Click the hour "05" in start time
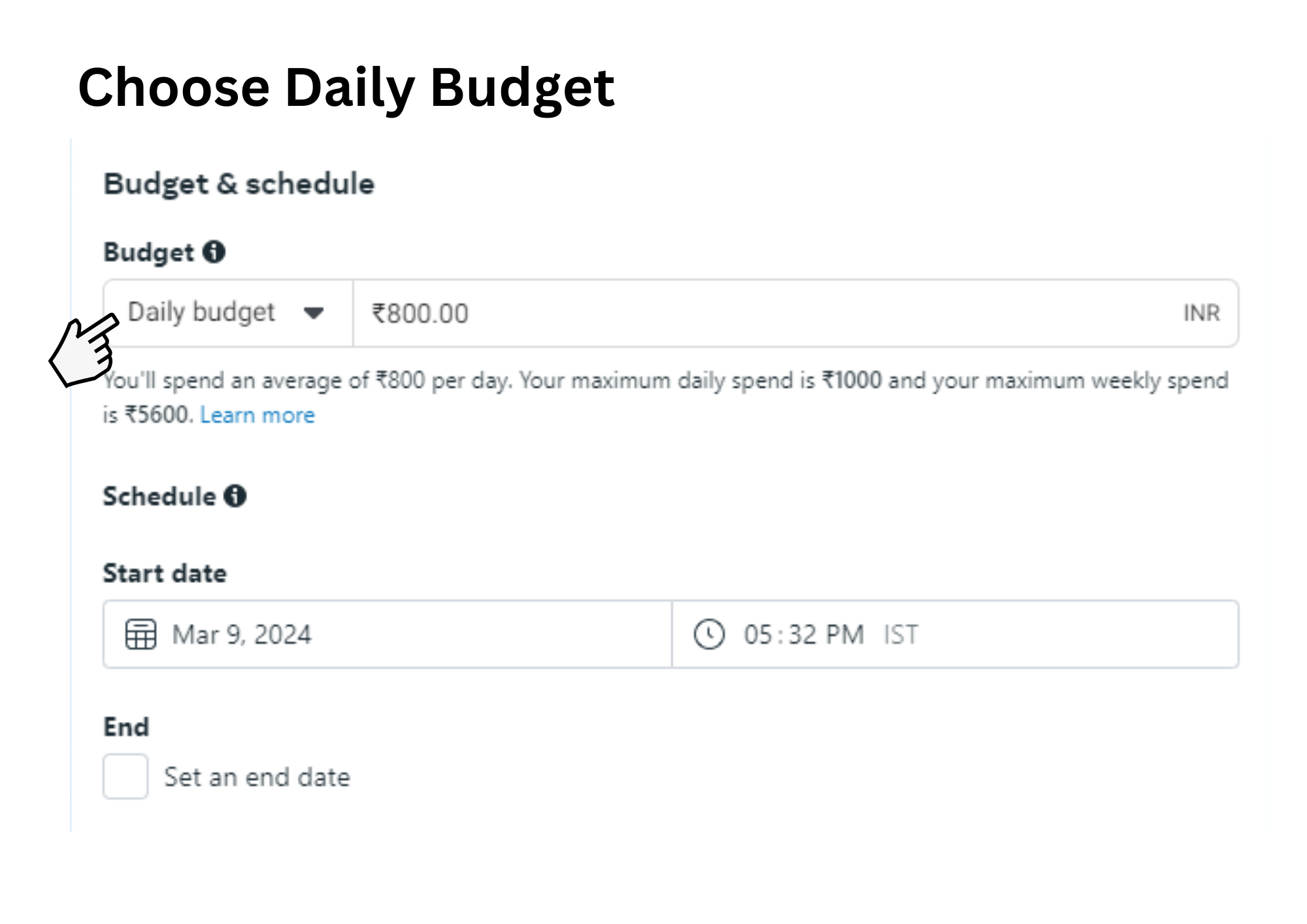The height and width of the screenshot is (924, 1307). pos(758,635)
